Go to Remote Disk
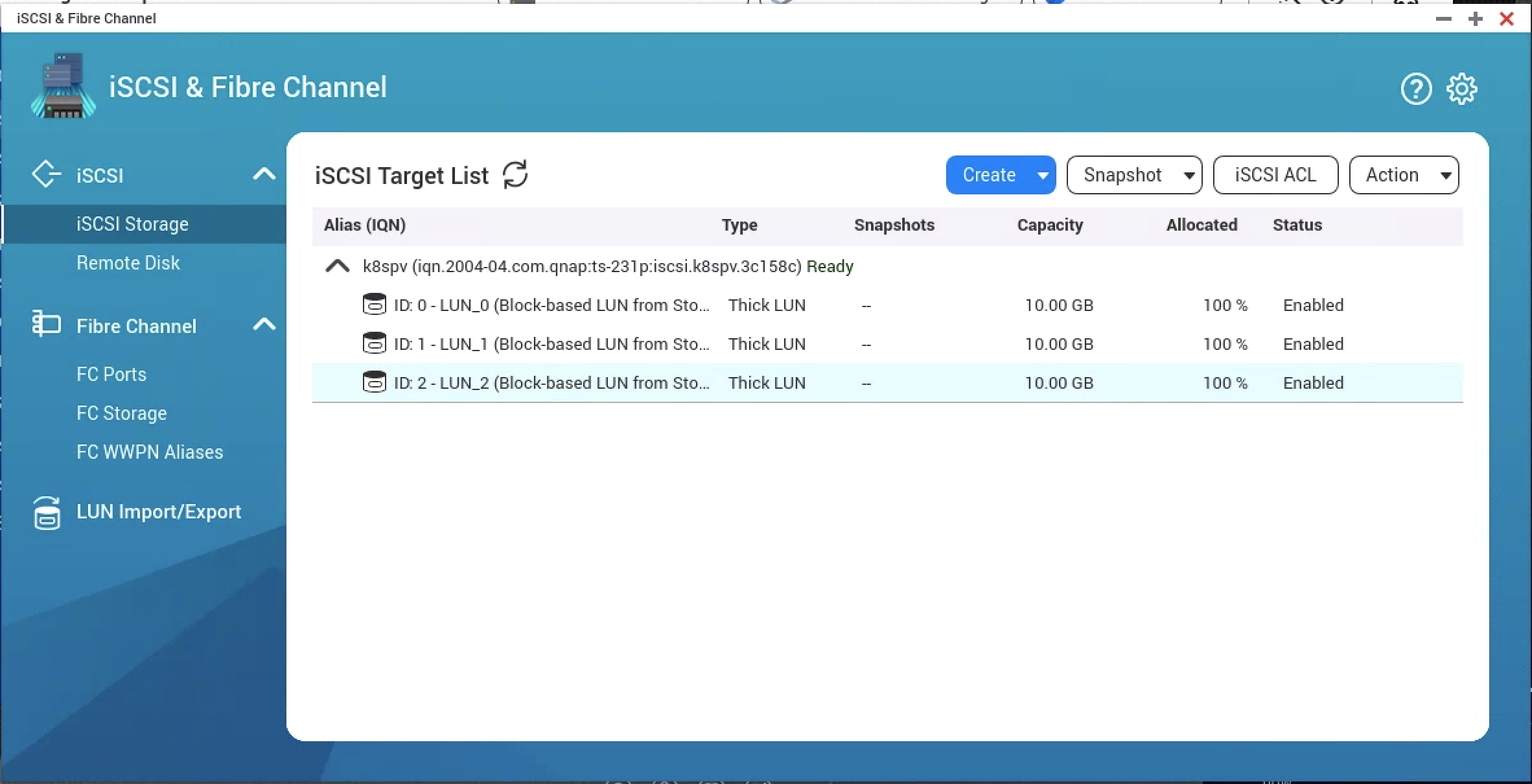 click(128, 263)
